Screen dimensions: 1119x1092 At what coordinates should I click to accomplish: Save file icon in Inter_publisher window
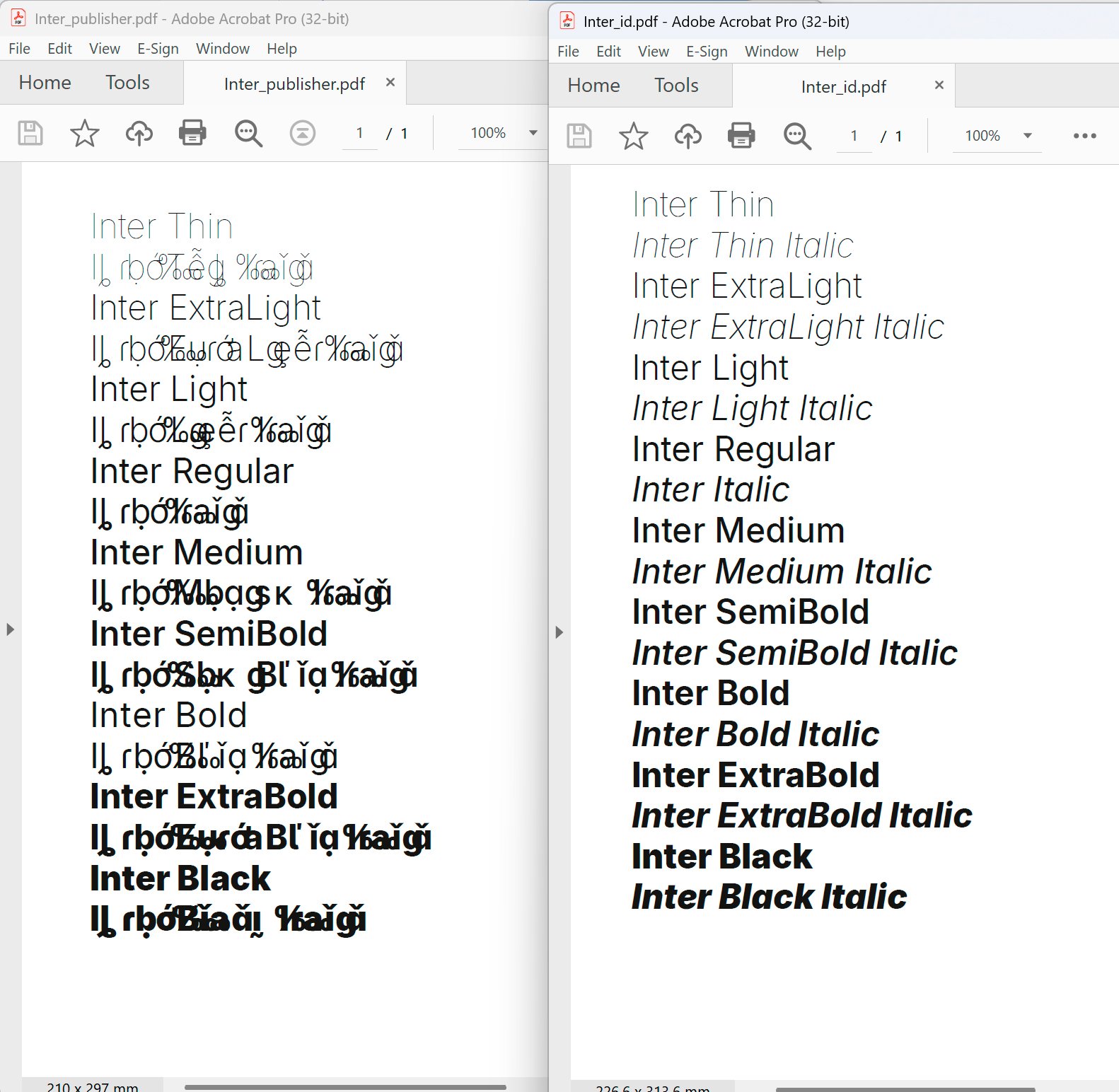(x=30, y=133)
